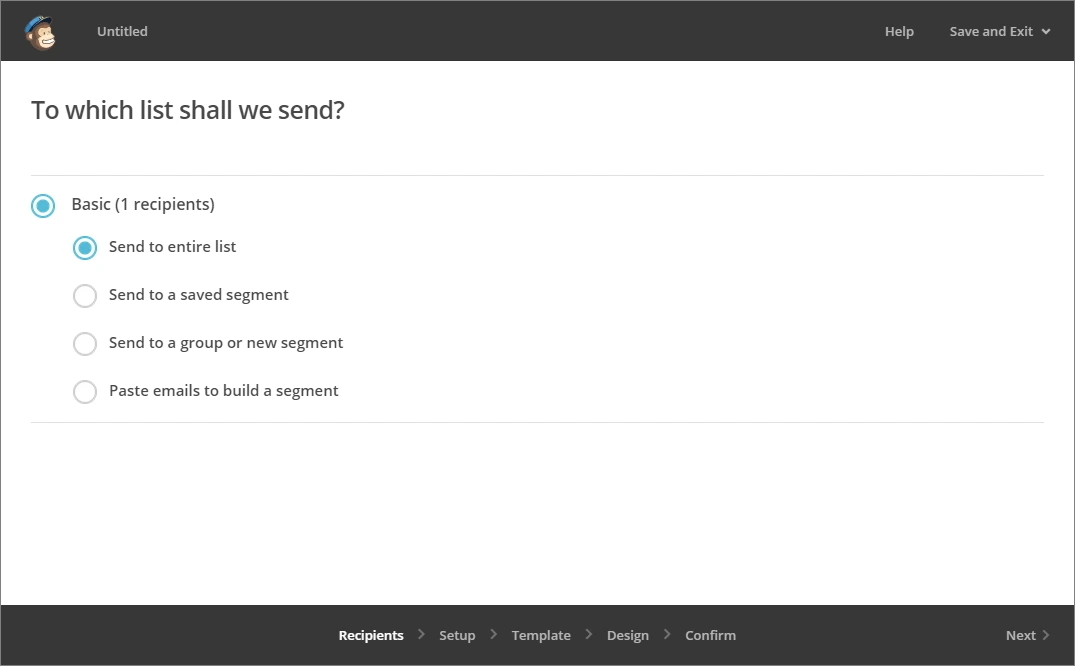Open the Design step
This screenshot has height=666, width=1075.
click(x=627, y=635)
